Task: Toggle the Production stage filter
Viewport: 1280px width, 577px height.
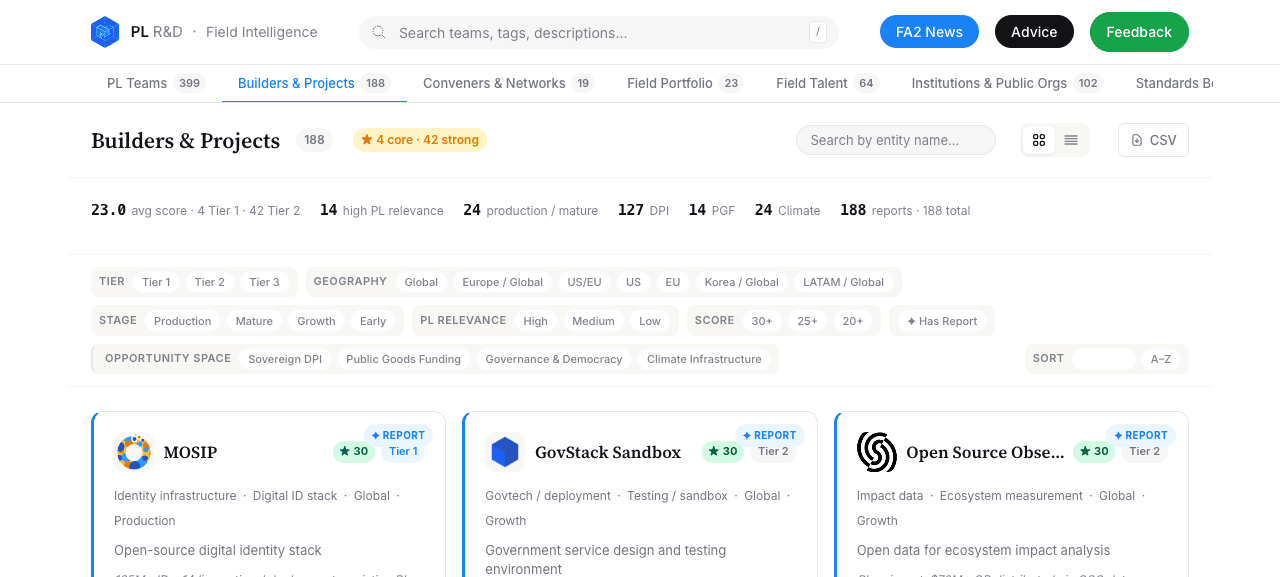Action: coord(182,321)
